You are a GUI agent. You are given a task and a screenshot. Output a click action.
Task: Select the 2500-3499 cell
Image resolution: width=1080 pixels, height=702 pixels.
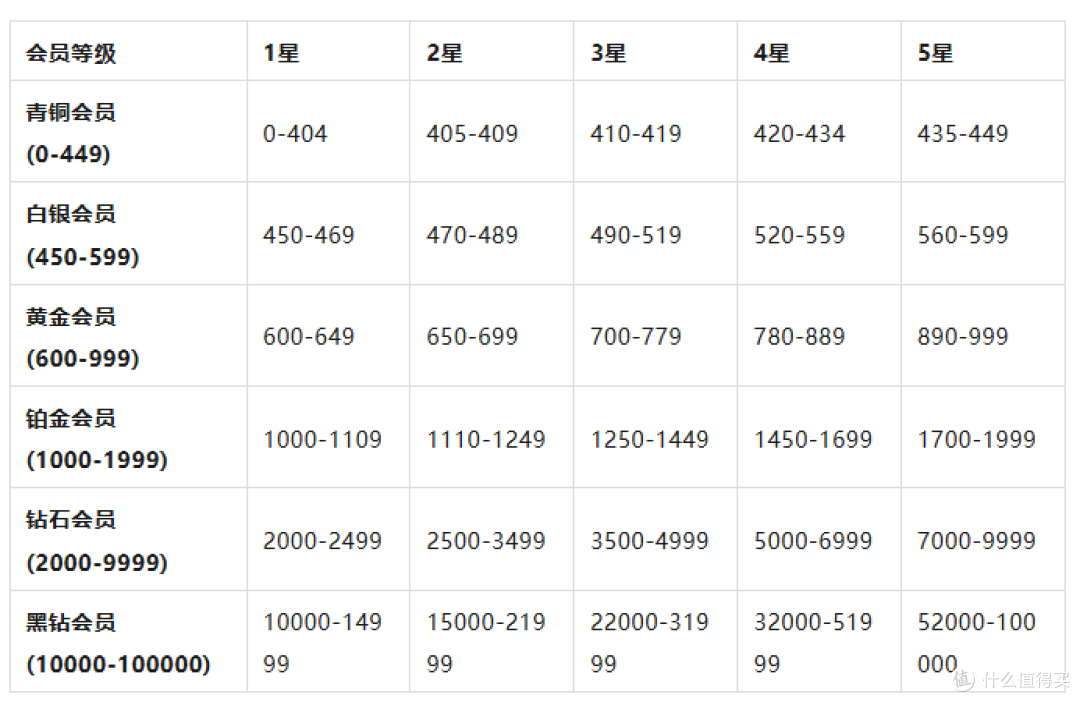492,539
